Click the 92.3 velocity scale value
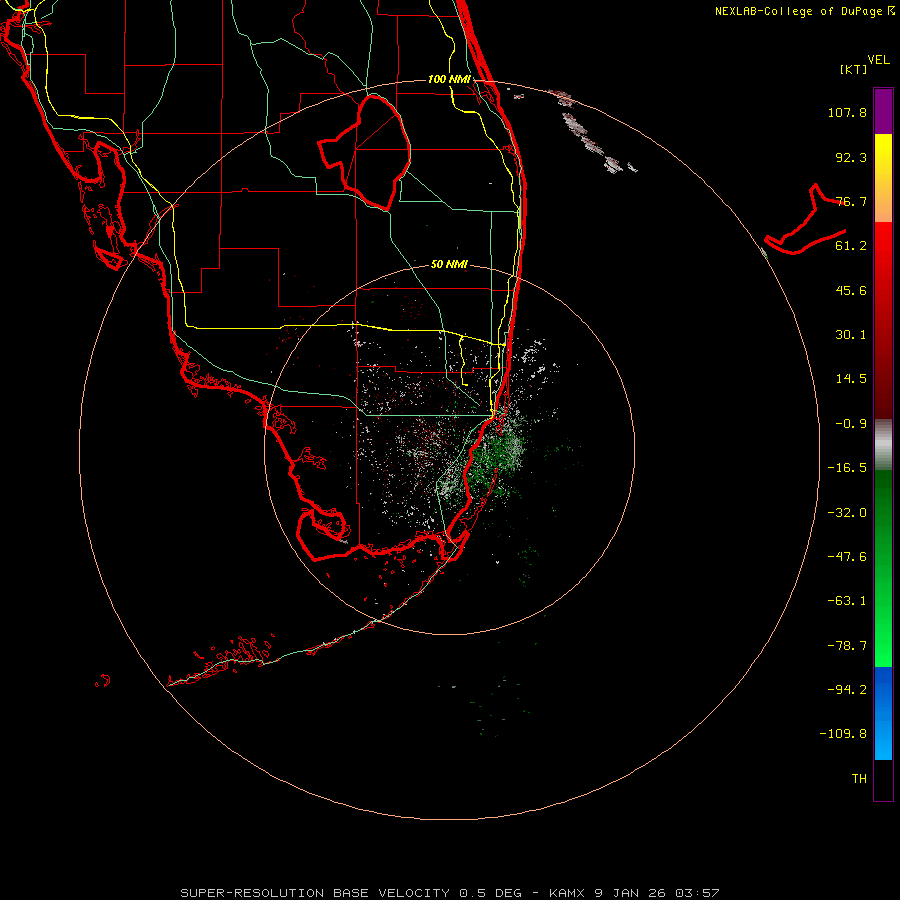The height and width of the screenshot is (900, 900). tap(851, 157)
